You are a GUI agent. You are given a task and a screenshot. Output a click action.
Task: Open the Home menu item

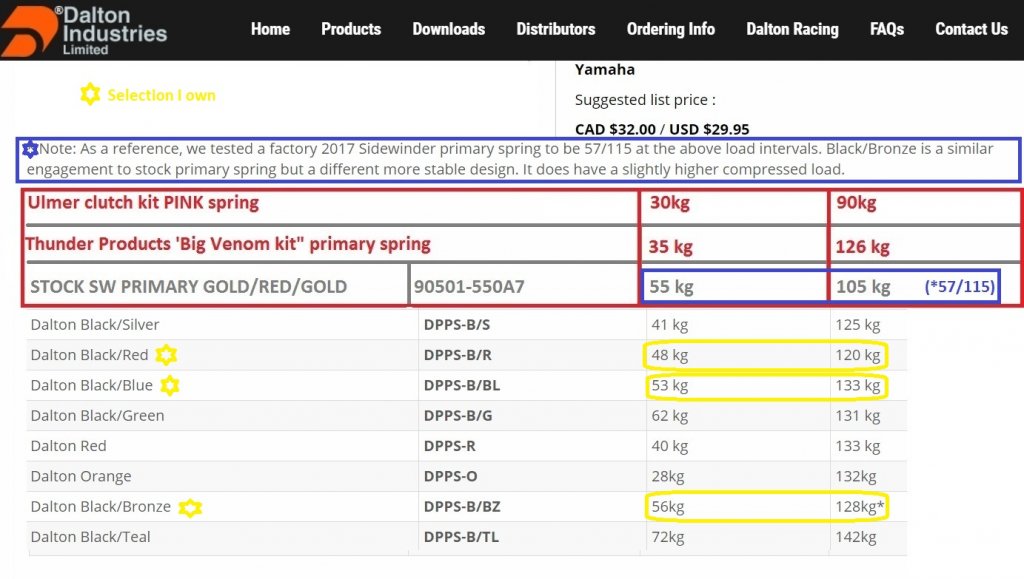click(270, 29)
